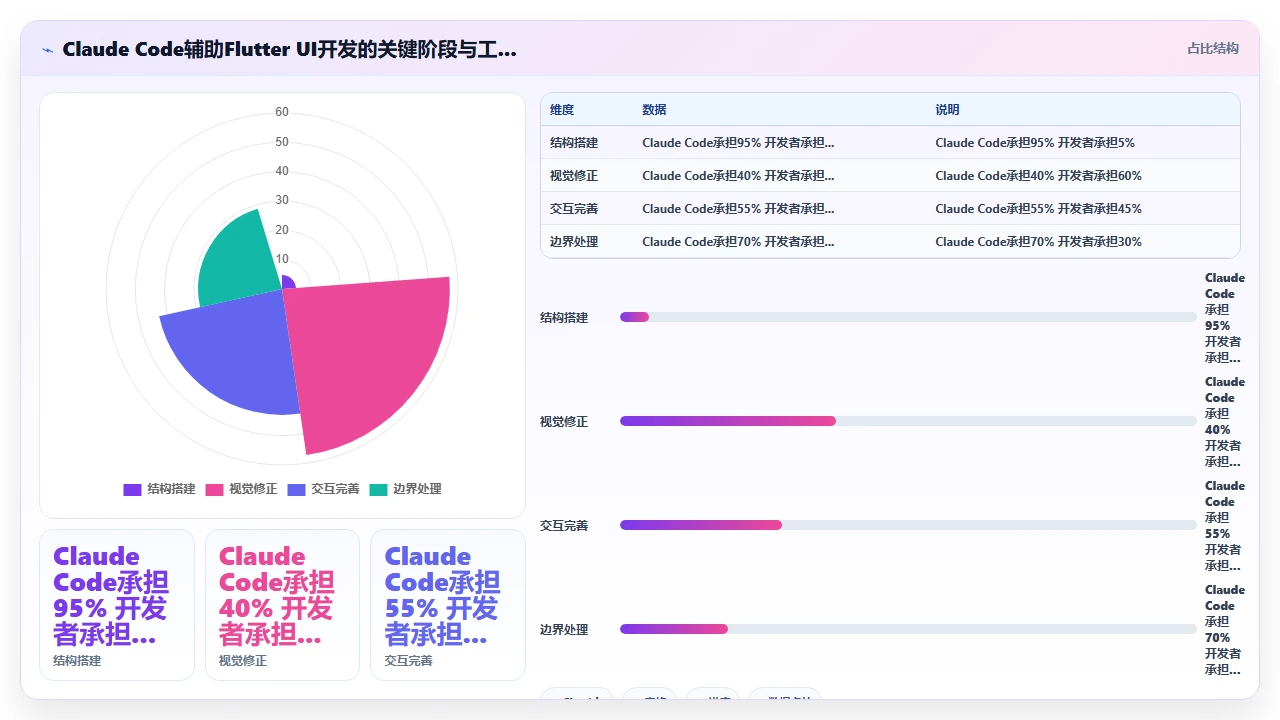Click the 交互完善 progress bar

pyautogui.click(x=908, y=525)
